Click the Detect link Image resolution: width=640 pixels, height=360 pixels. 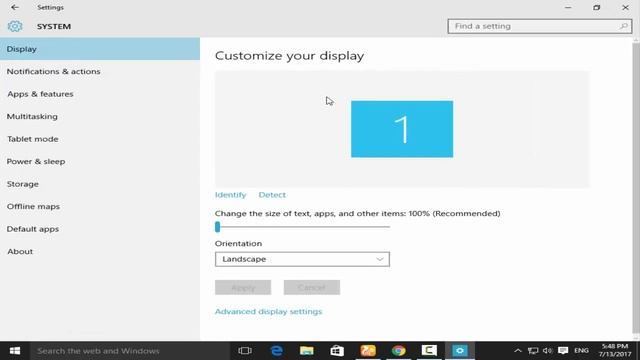coord(272,195)
